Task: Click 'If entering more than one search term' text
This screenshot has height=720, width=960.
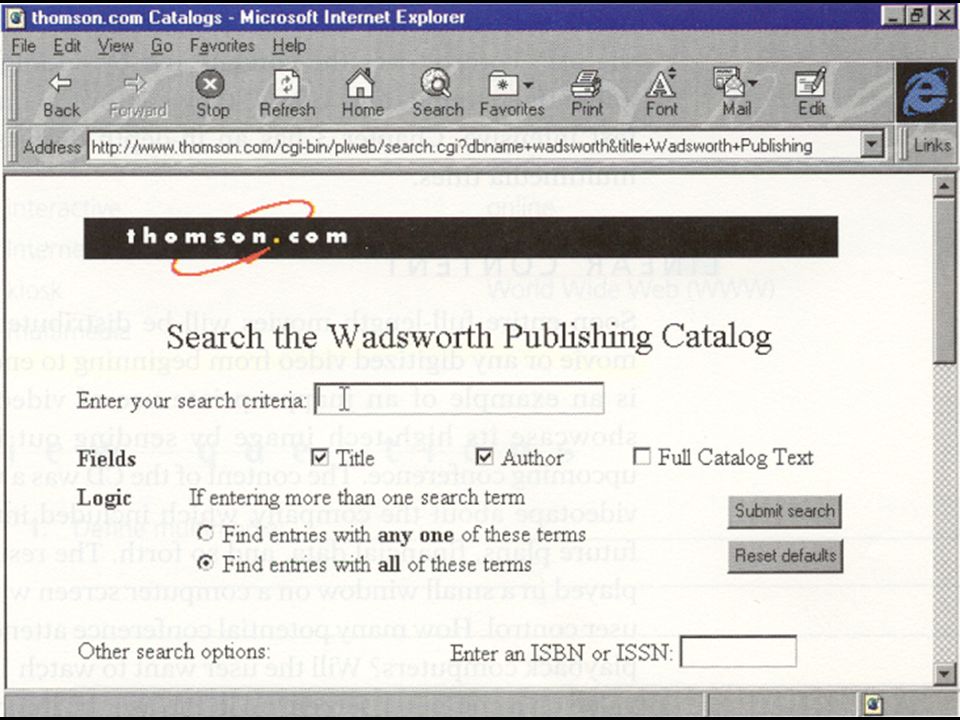Action: (x=357, y=497)
